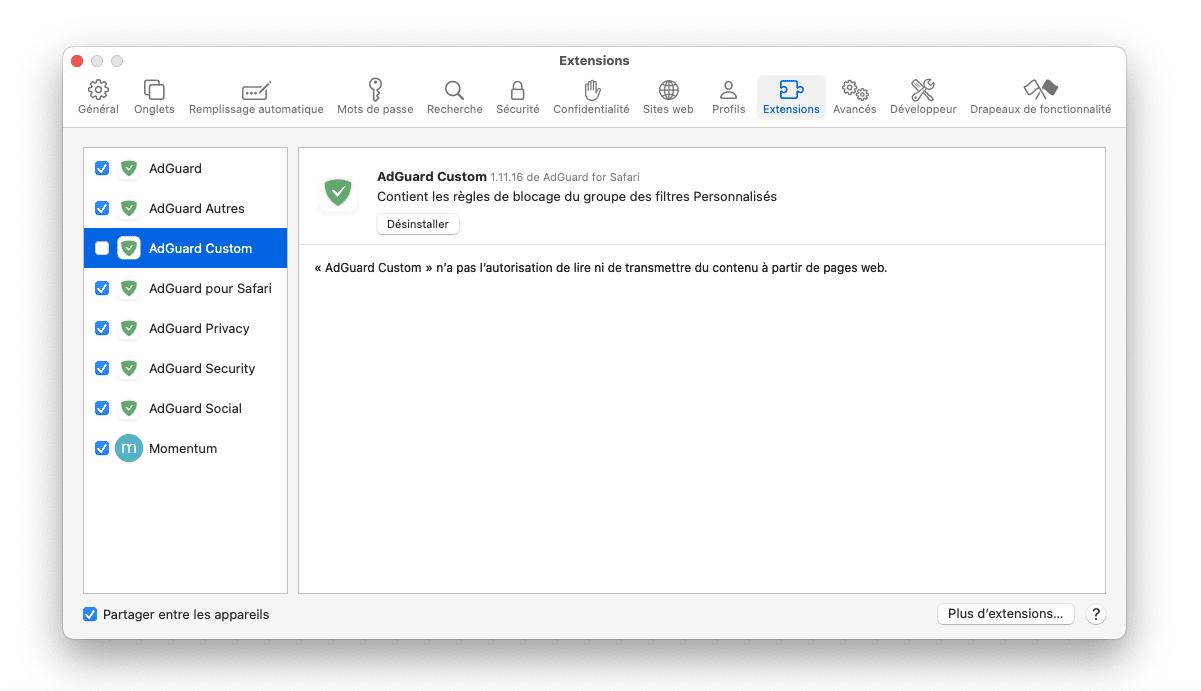Select the AdGuard pour Safari label

(210, 288)
